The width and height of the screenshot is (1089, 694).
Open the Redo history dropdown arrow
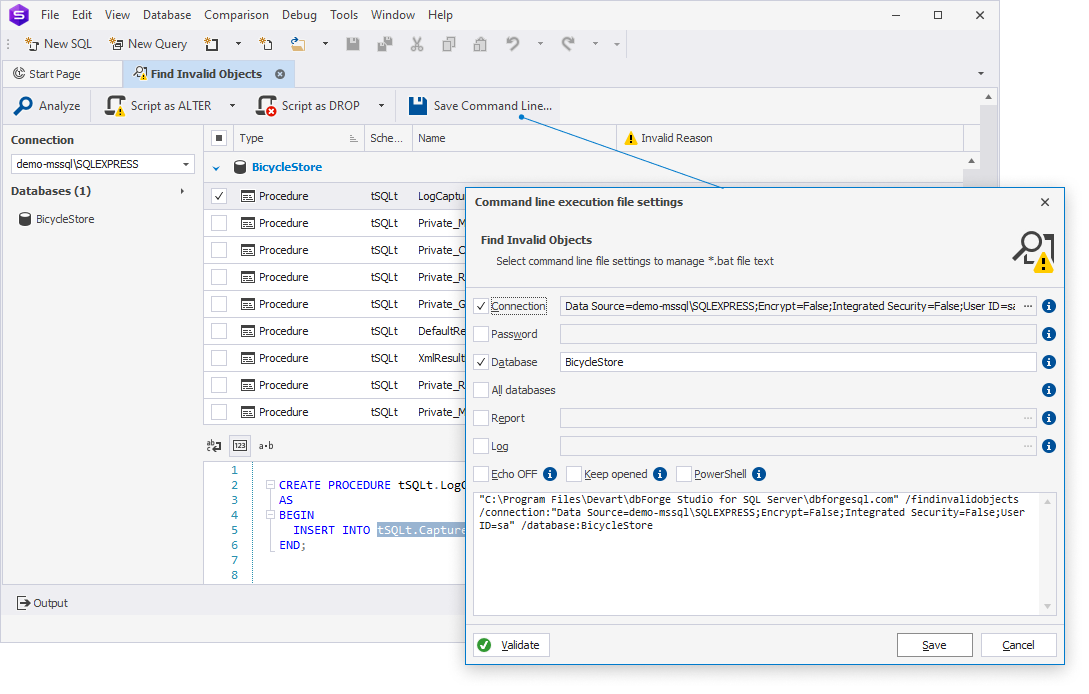pyautogui.click(x=595, y=44)
